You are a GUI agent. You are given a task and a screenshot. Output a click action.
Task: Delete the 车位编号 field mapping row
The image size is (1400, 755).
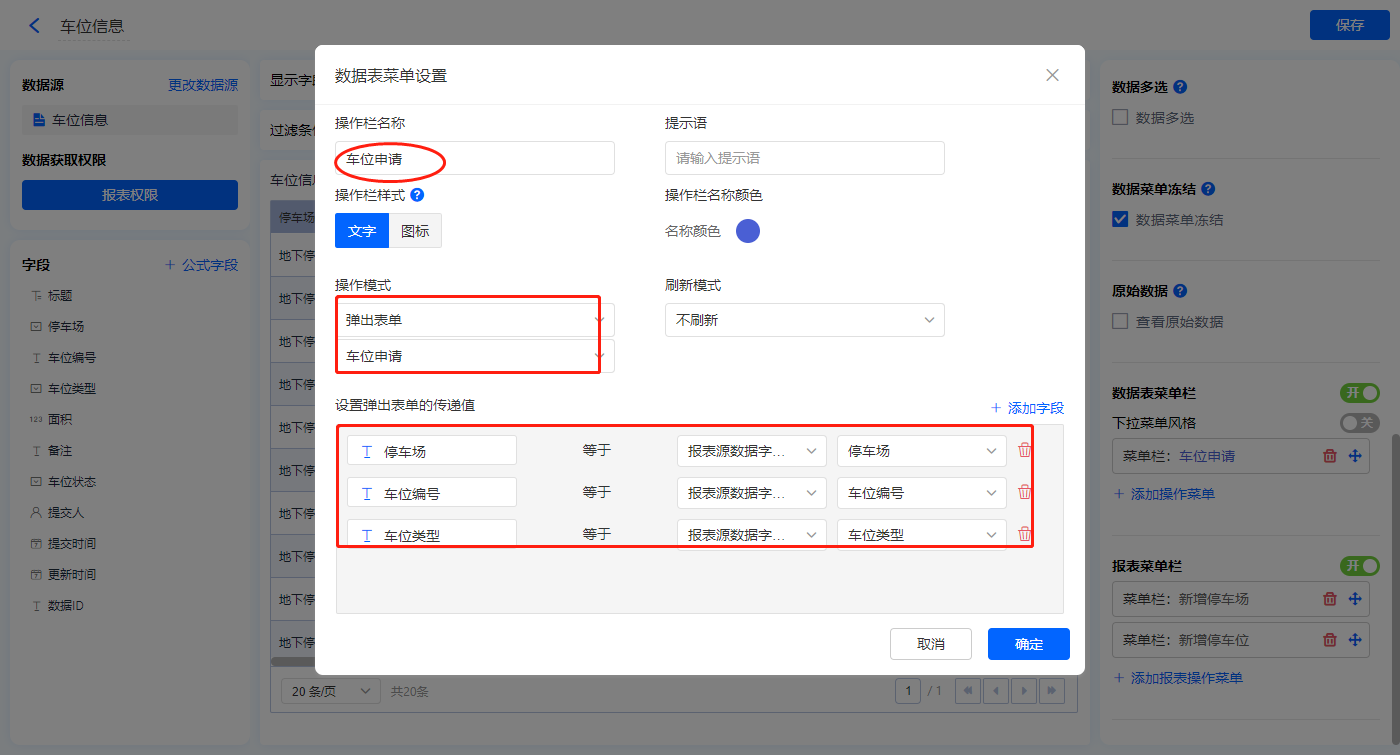[1024, 492]
